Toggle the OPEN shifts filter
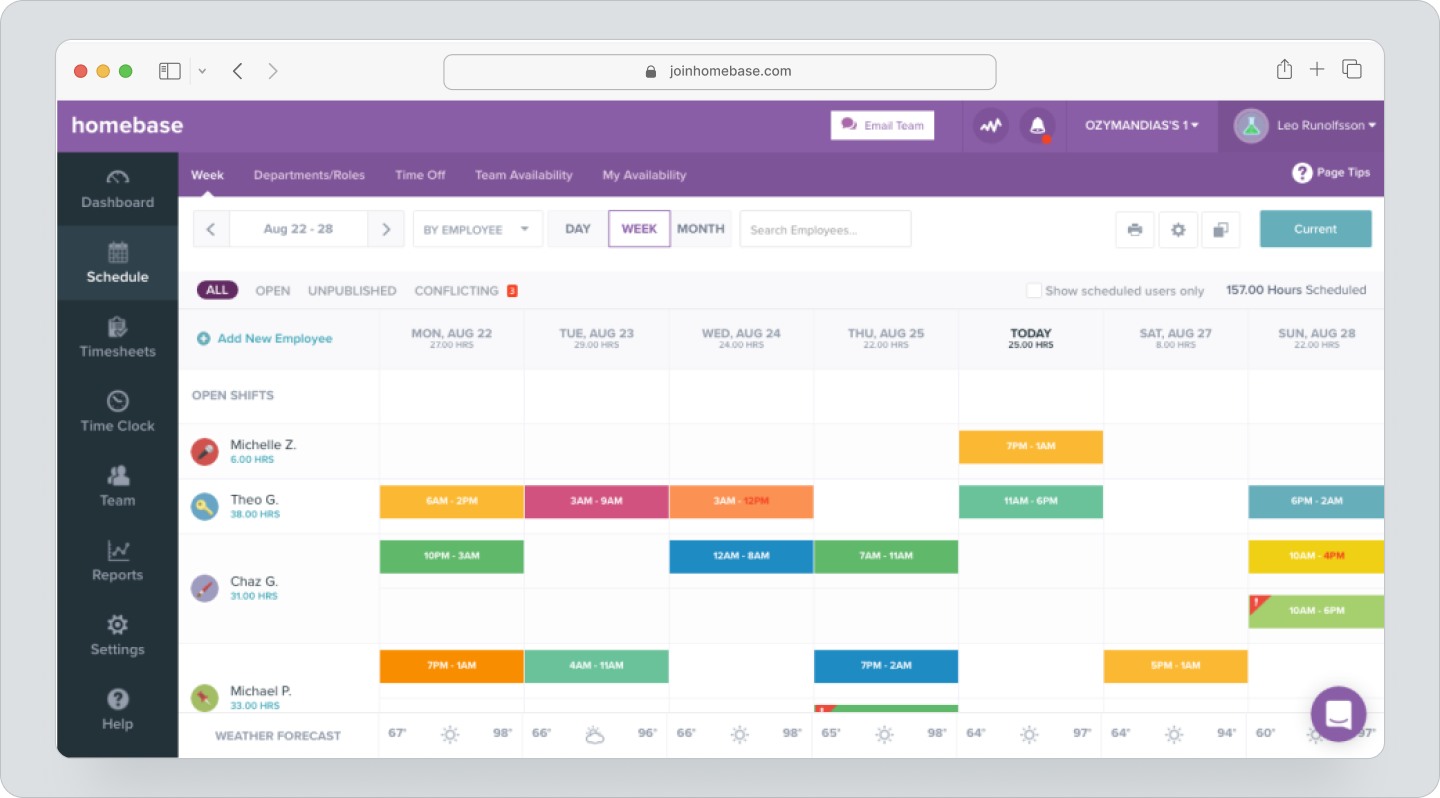The height and width of the screenshot is (798, 1440). pyautogui.click(x=272, y=290)
